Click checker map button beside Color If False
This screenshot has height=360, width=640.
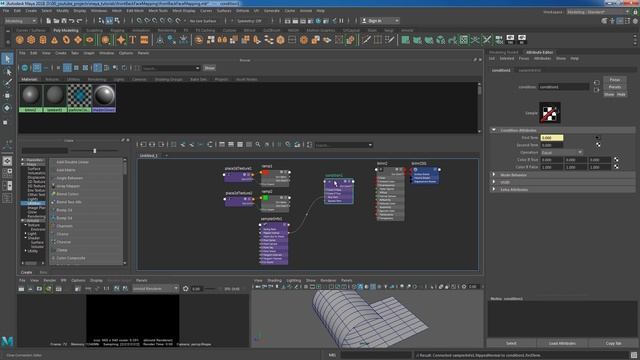[616, 167]
